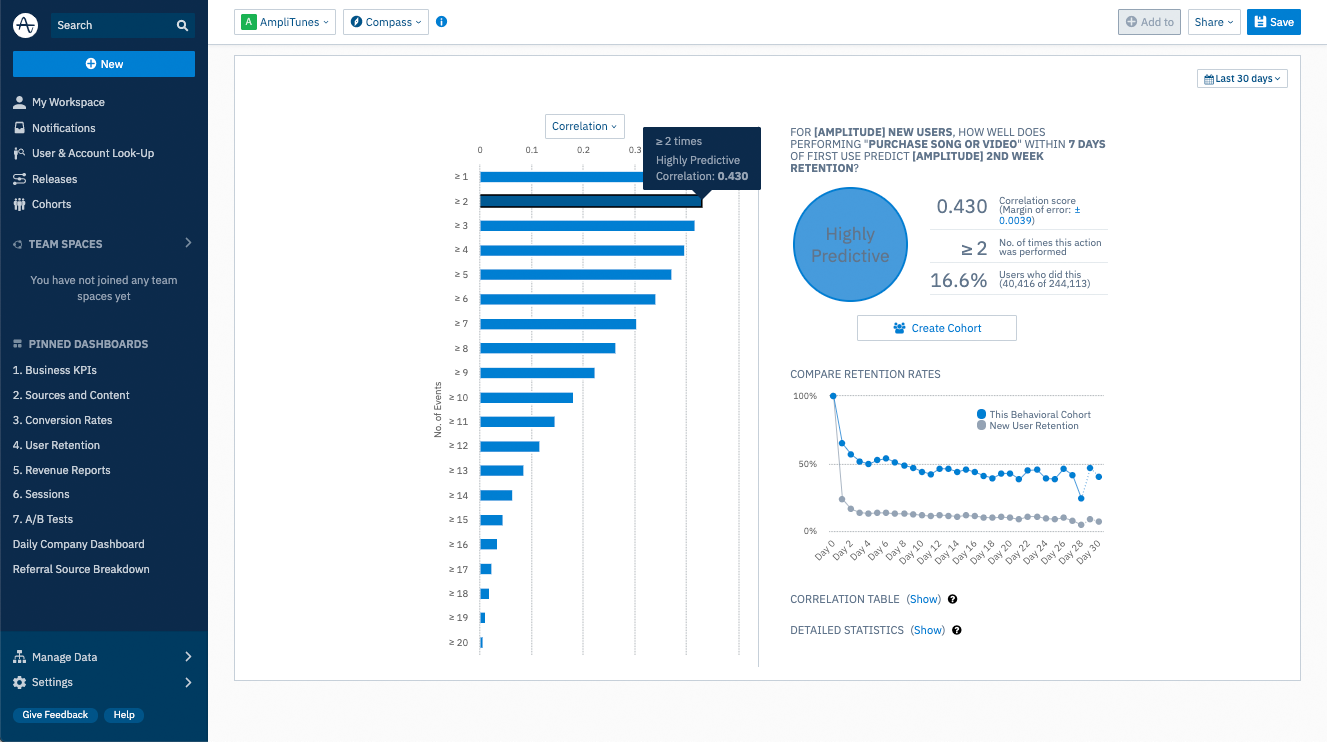Screen dimensions: 1327x742
Task: Click the New button
Action: click(104, 64)
